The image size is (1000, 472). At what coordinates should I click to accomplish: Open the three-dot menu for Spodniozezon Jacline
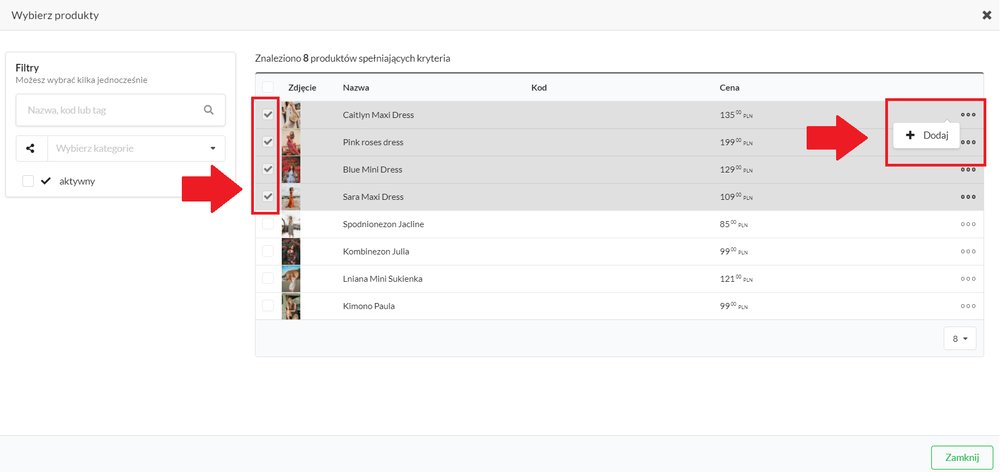coord(967,225)
